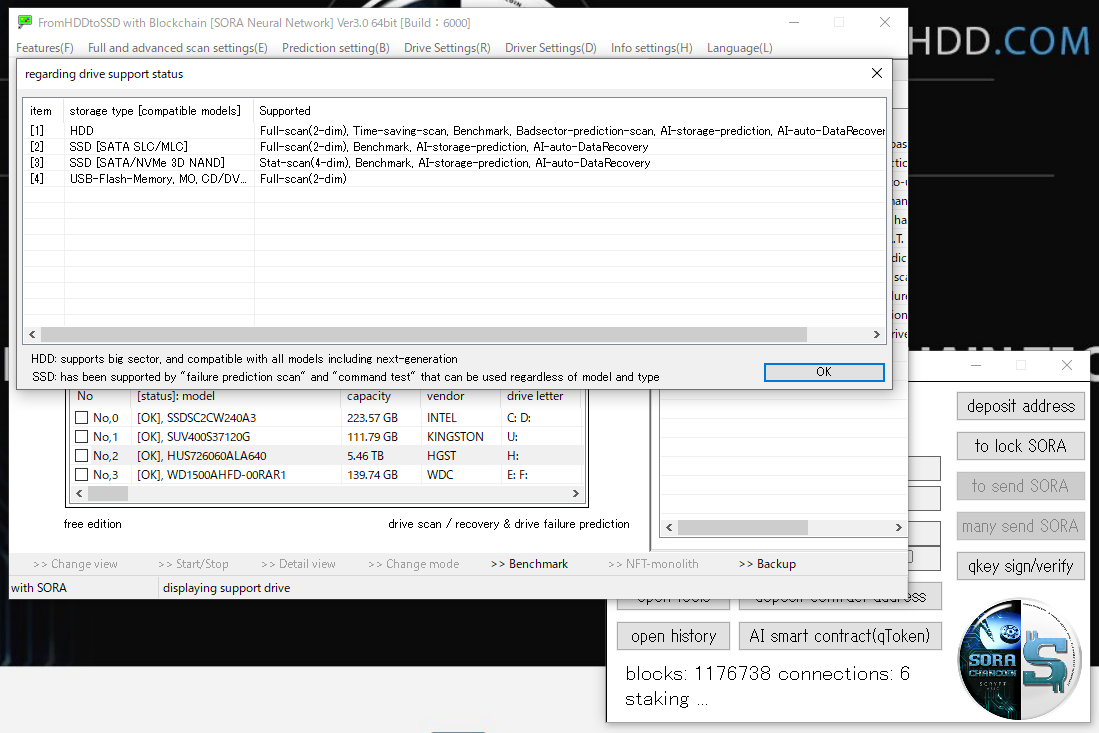
Task: Click right arrow of side panel scrollbar
Action: (899, 528)
